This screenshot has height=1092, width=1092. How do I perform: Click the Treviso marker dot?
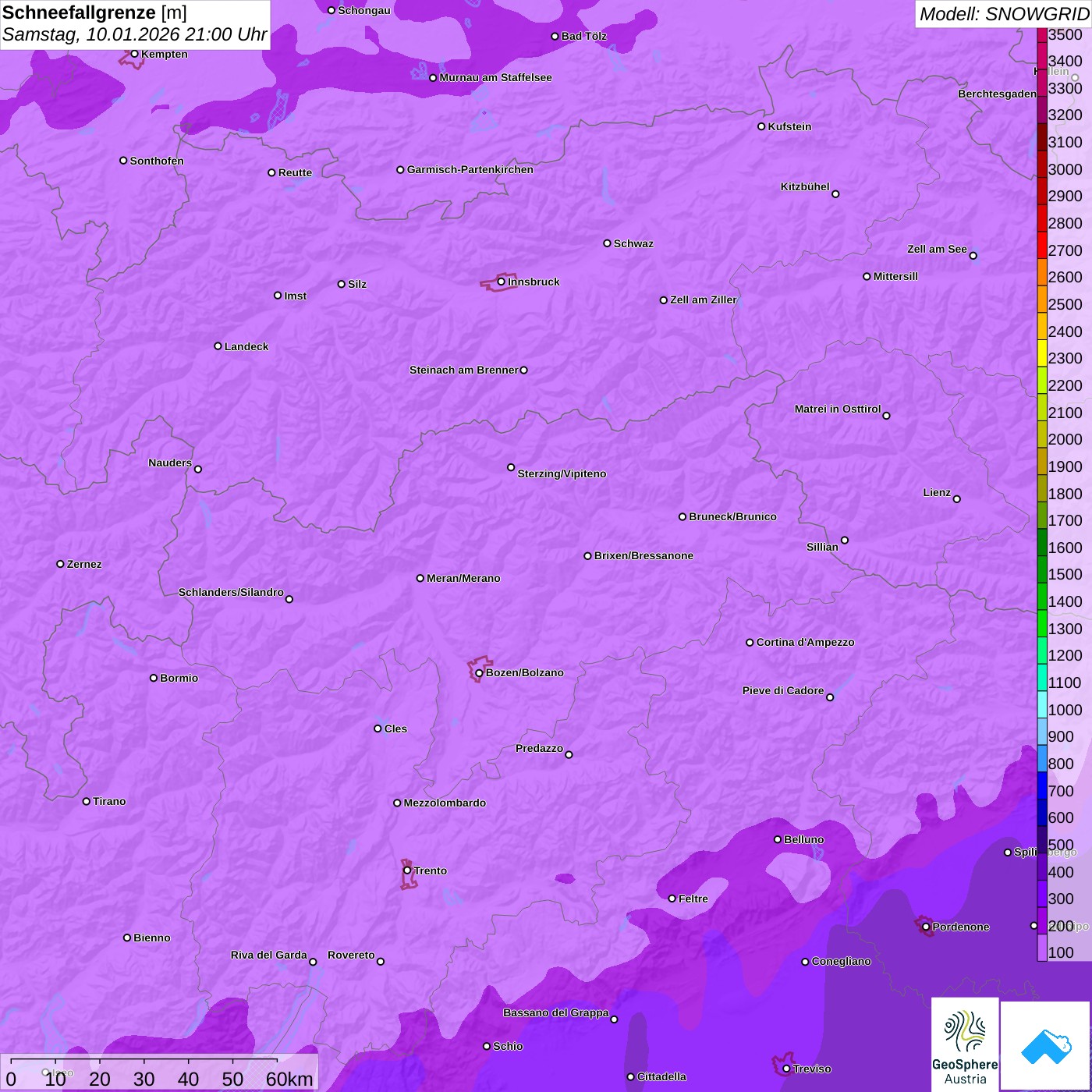pyautogui.click(x=786, y=1069)
